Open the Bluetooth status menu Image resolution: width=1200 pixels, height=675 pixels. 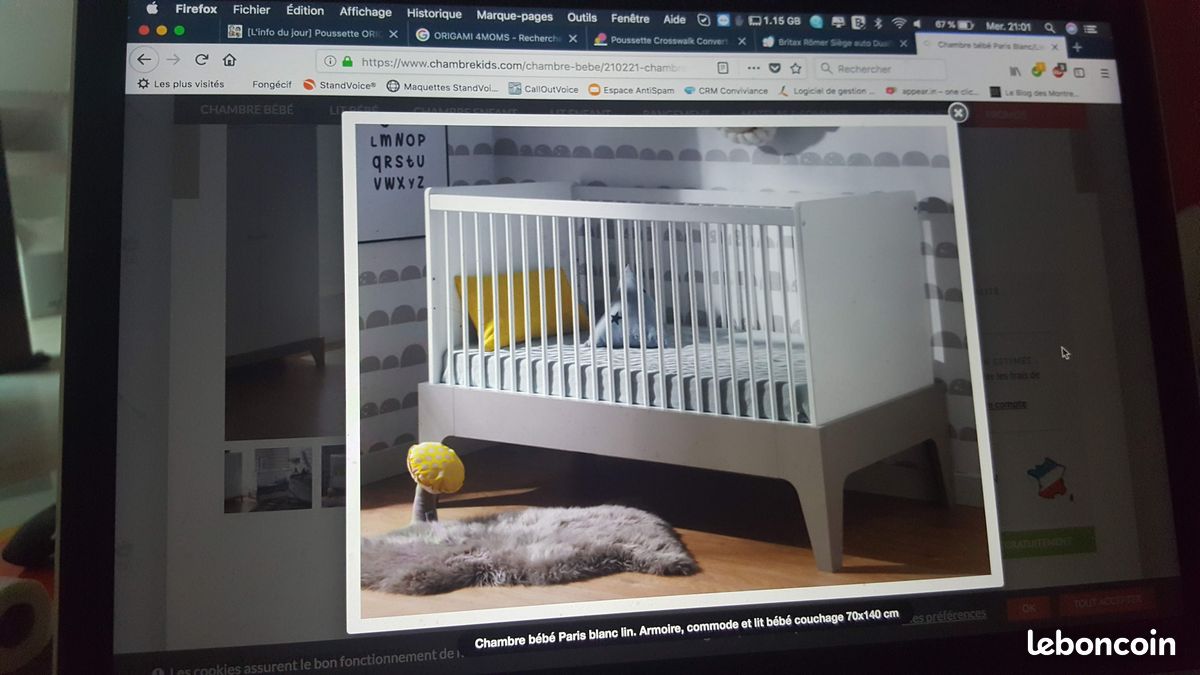tap(878, 23)
